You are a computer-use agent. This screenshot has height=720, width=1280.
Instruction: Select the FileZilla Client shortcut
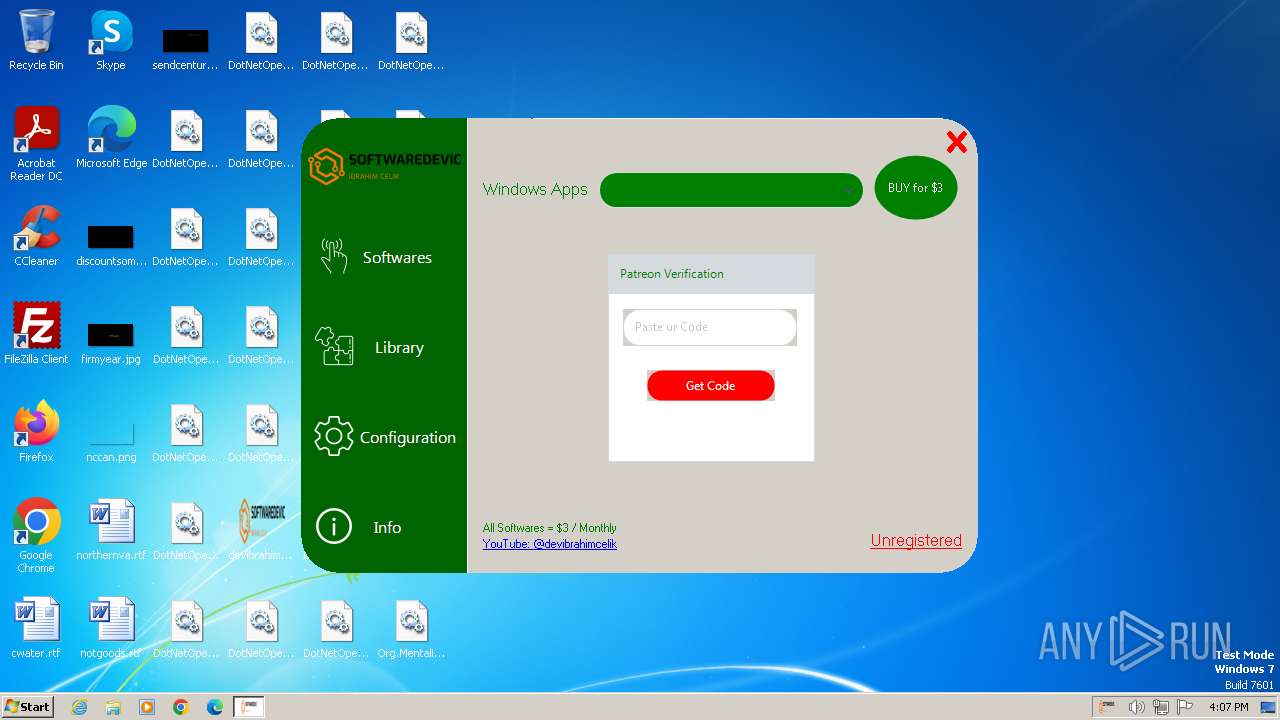36,335
